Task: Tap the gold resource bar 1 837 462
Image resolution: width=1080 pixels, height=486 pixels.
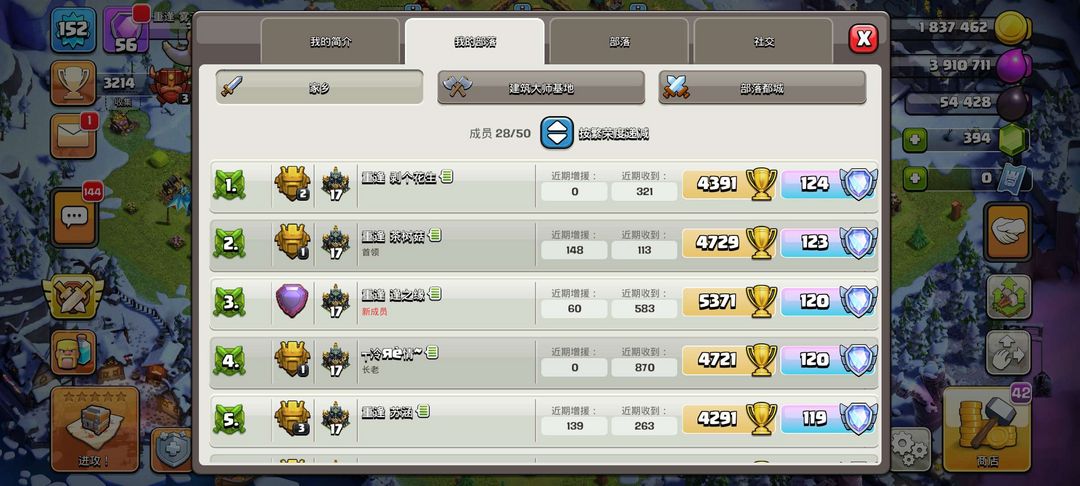Action: pos(963,28)
